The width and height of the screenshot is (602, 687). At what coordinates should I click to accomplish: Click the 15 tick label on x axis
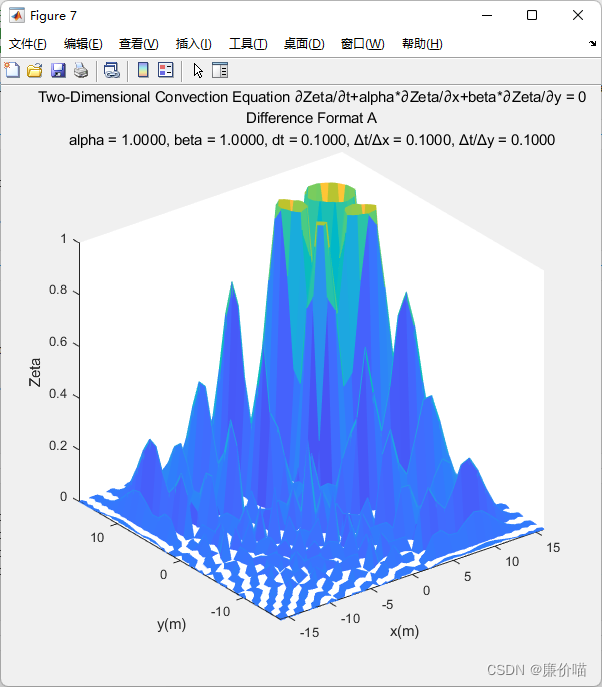(553, 548)
